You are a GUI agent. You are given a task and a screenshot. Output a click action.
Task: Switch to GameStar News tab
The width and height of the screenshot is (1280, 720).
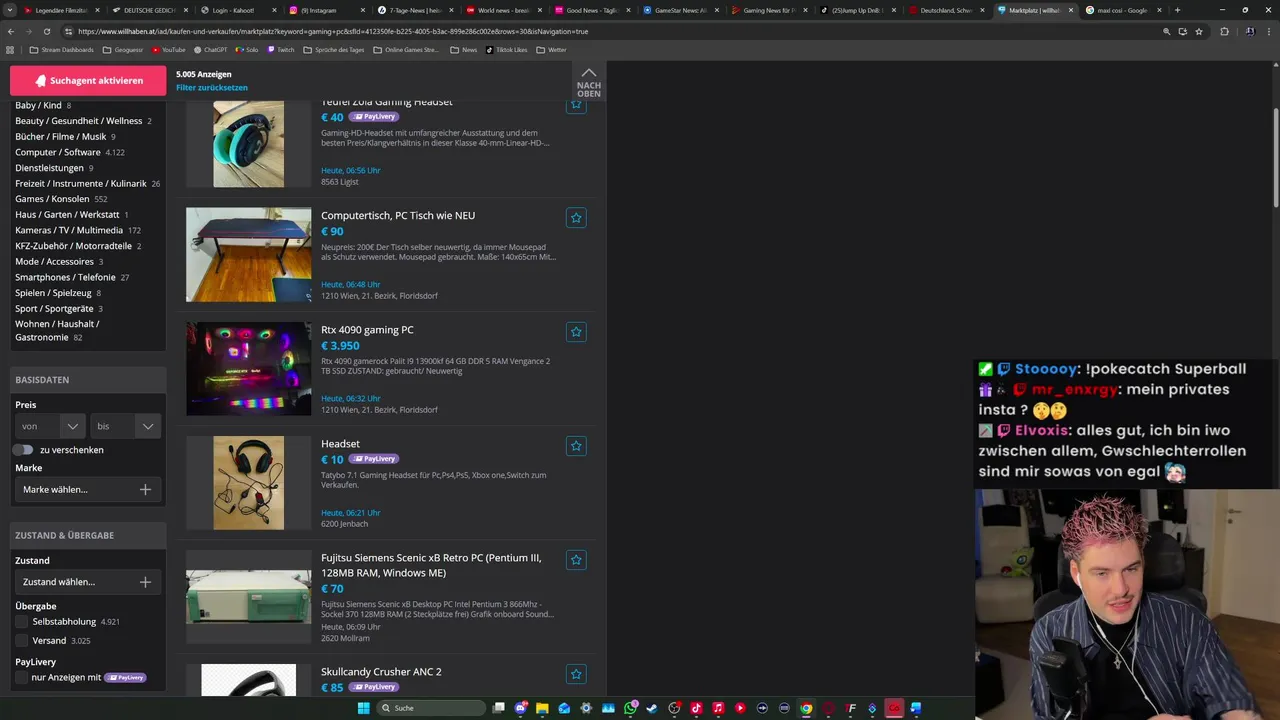click(x=680, y=10)
